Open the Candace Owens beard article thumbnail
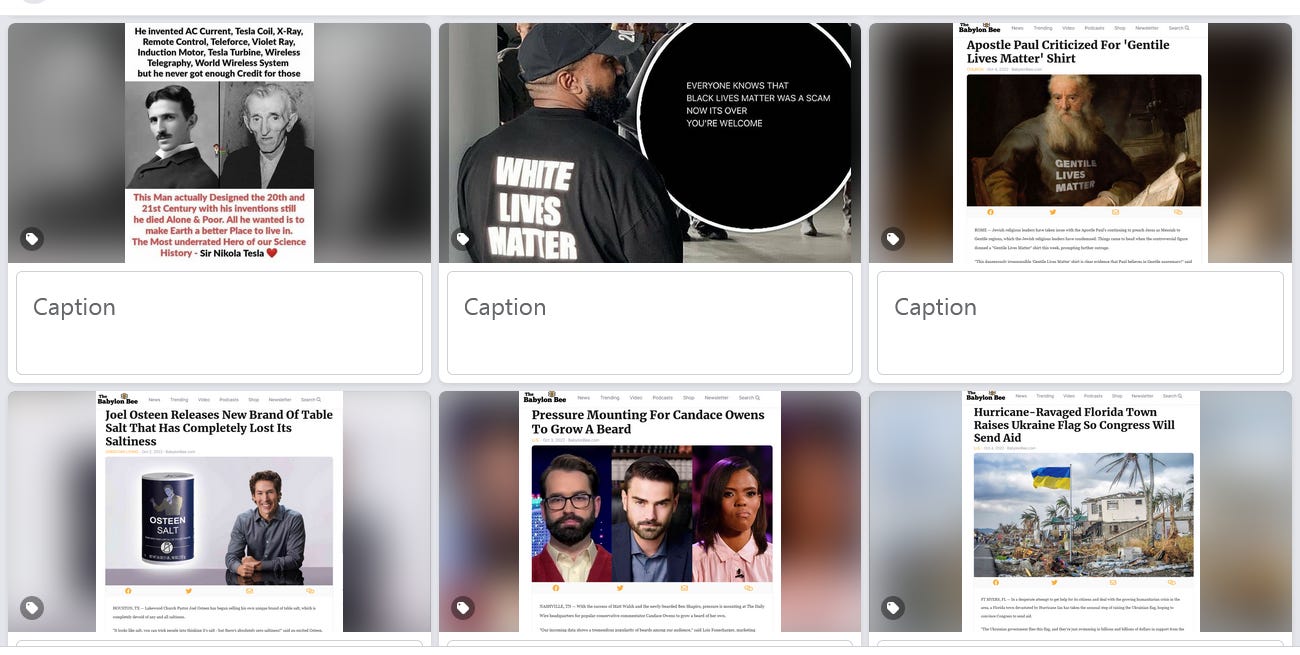The height and width of the screenshot is (655, 1300). 650,511
